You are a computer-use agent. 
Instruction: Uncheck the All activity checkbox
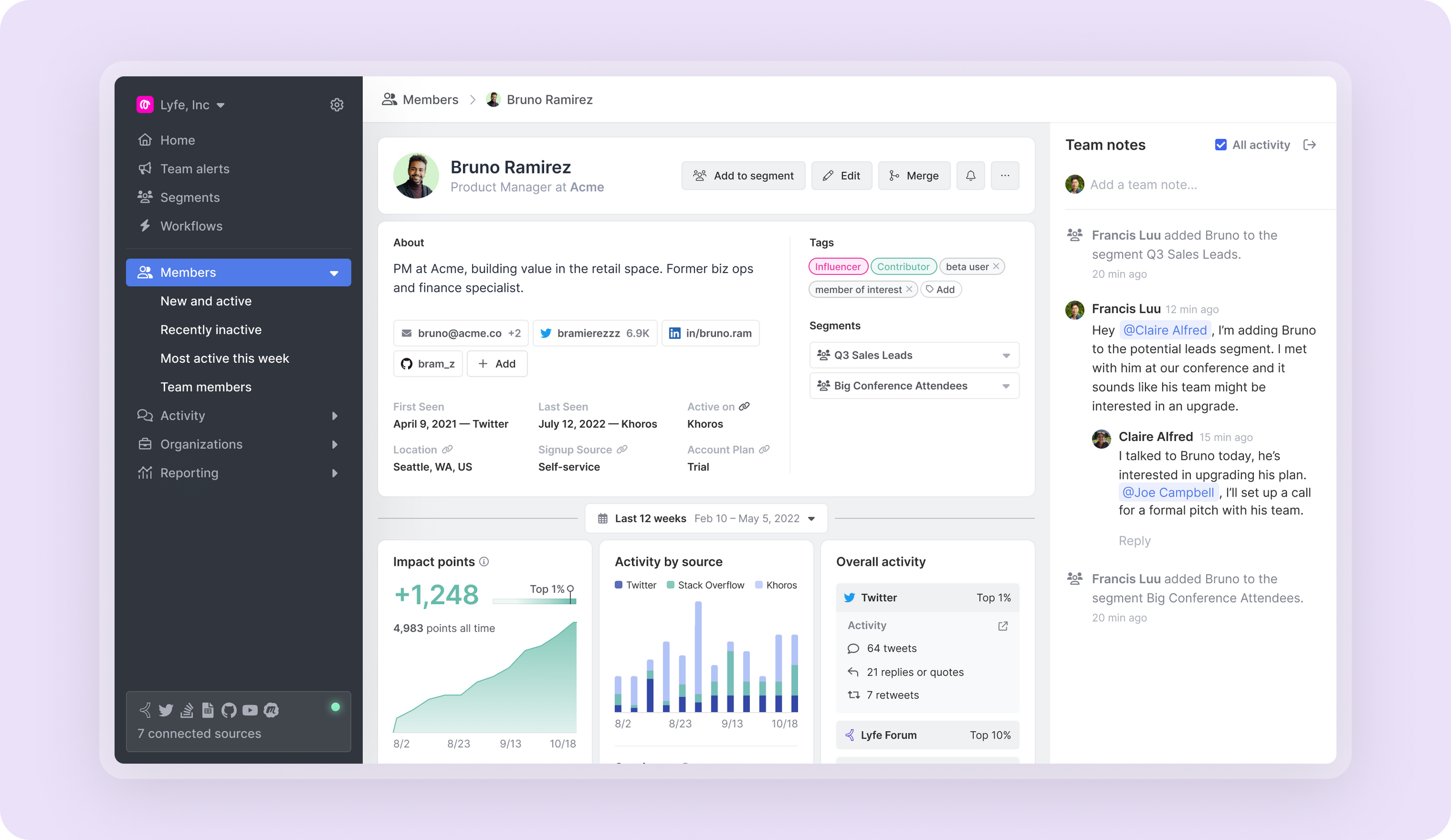tap(1220, 145)
